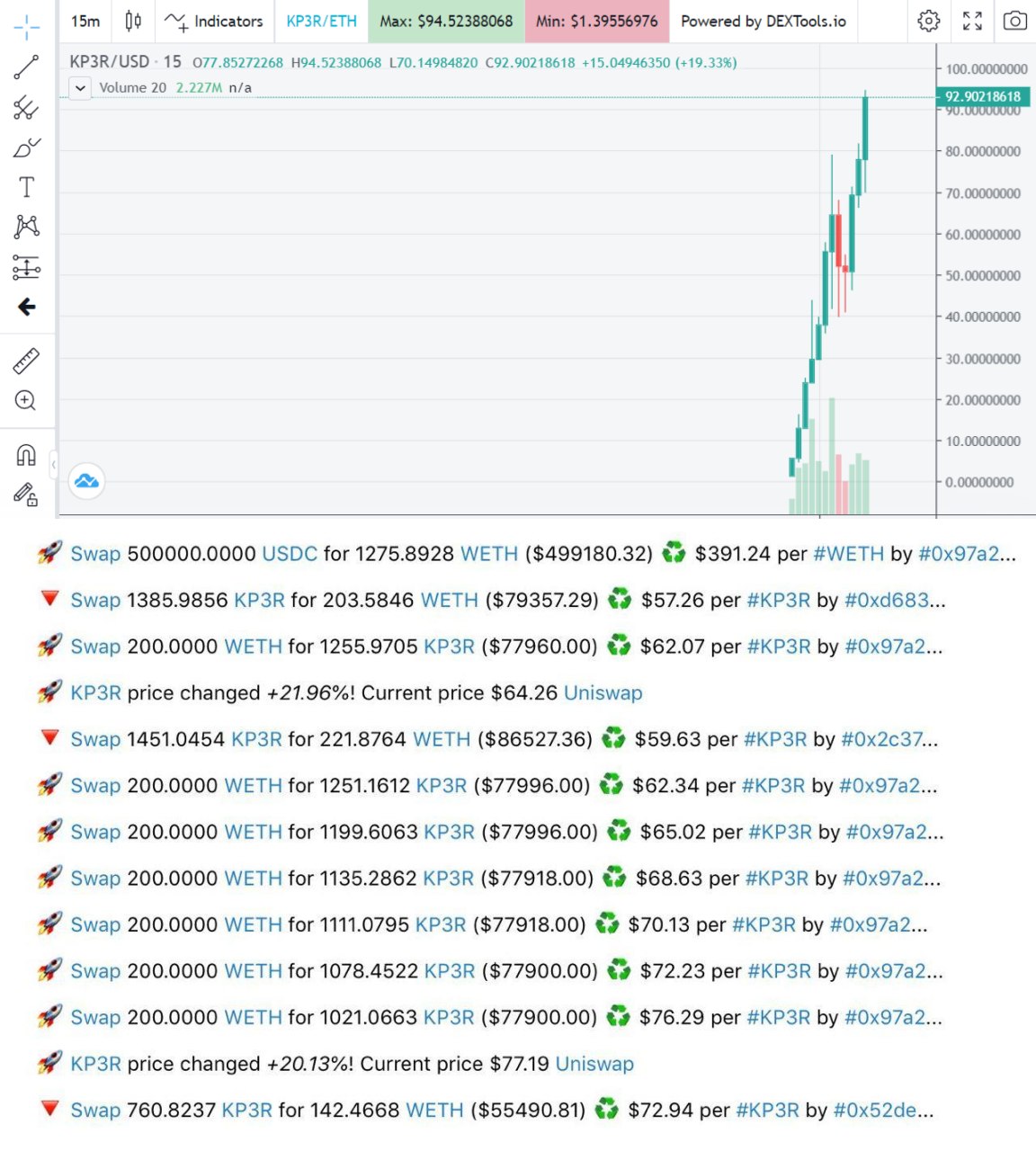Screen dimensions: 1036x1151
Task: Open Swap link for 1385.9856 KP3R
Action: (x=95, y=600)
